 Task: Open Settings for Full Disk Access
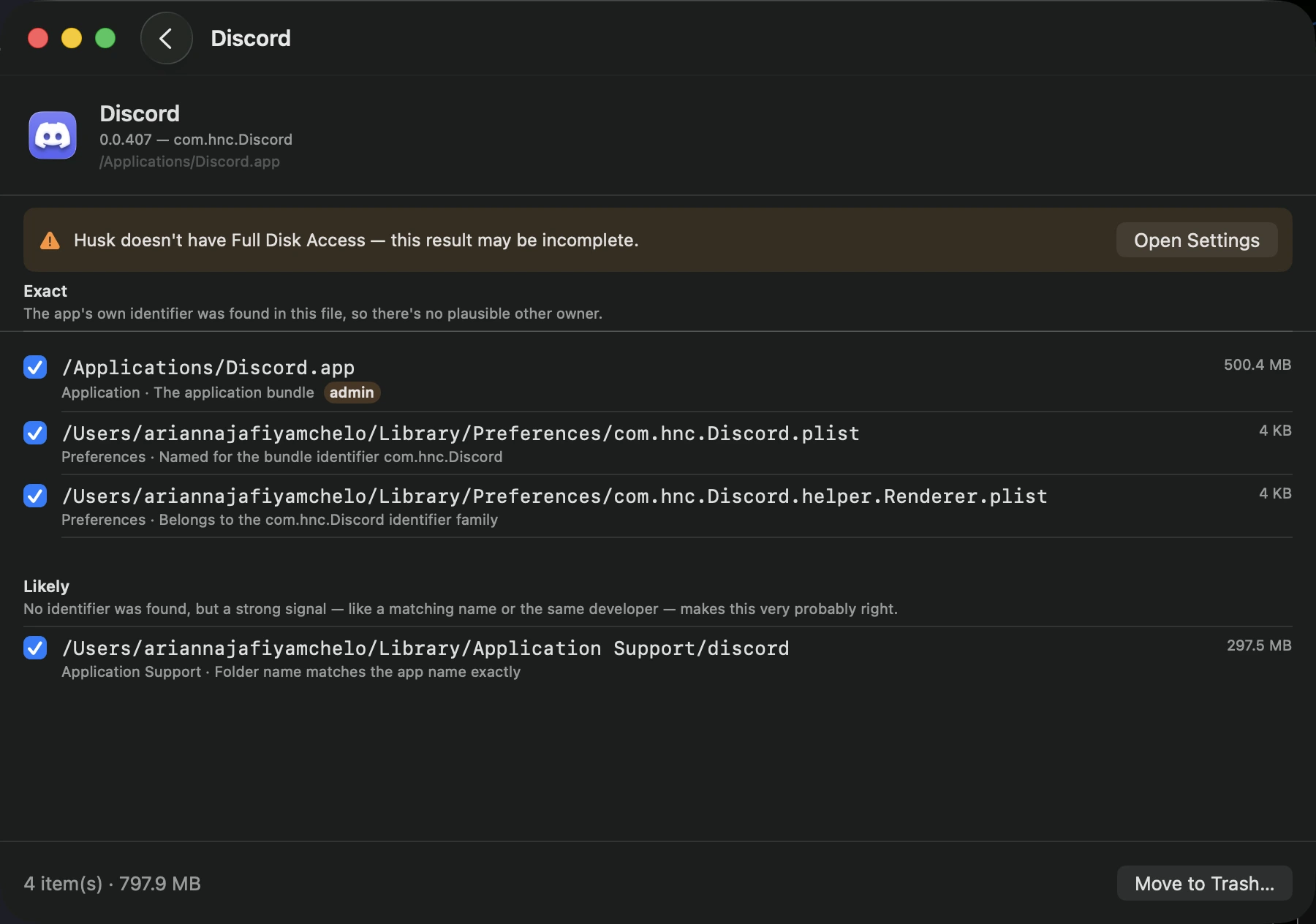(1197, 240)
